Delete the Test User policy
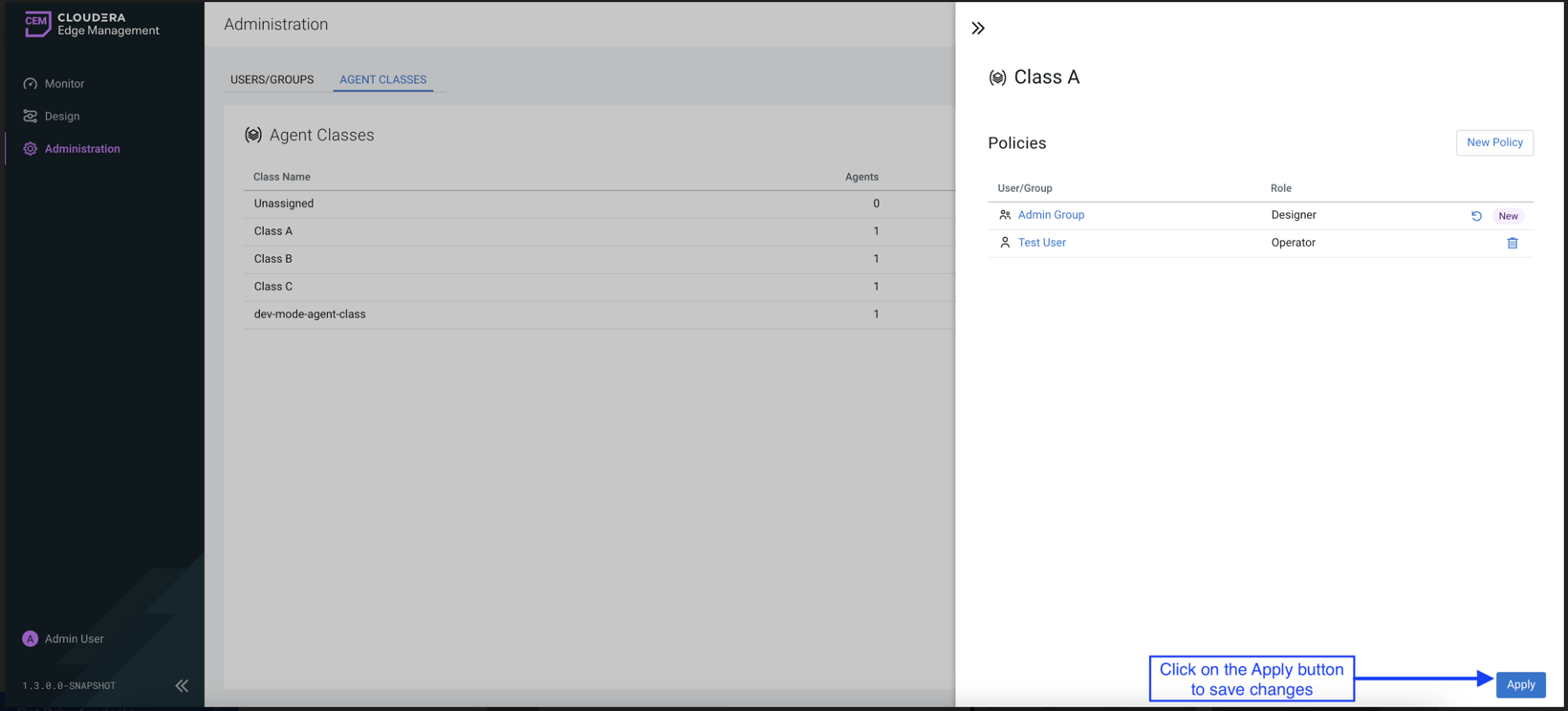Image resolution: width=1568 pixels, height=711 pixels. click(x=1513, y=243)
